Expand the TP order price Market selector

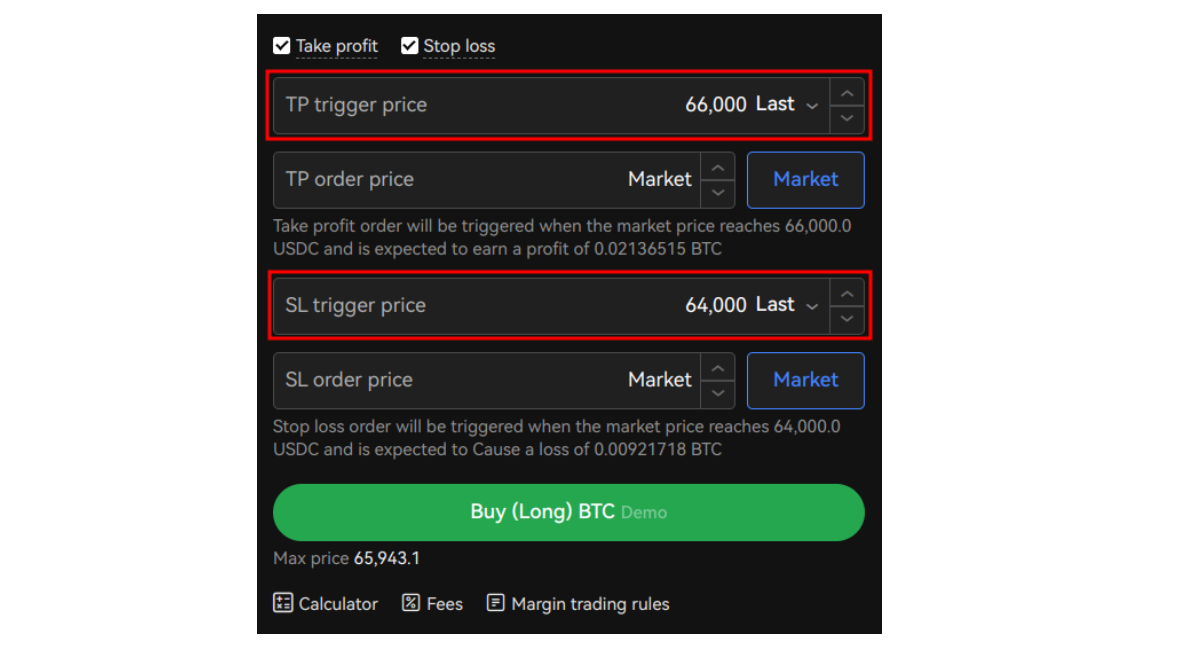point(659,180)
